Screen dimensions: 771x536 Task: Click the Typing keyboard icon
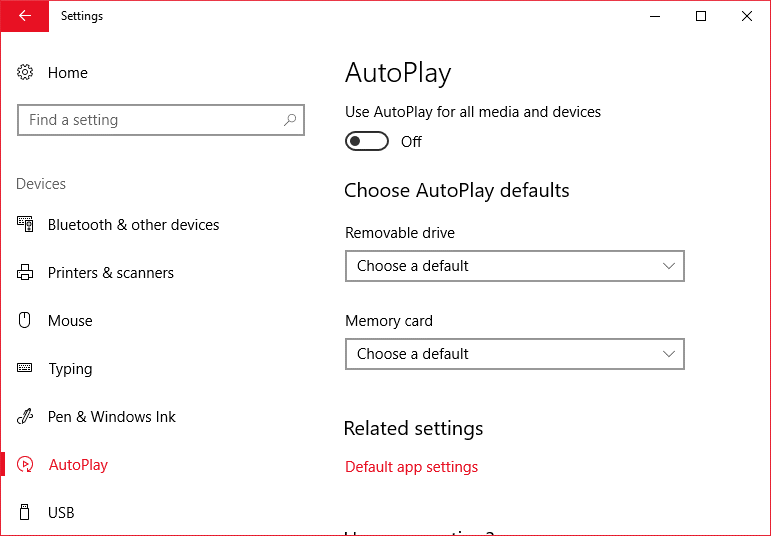26,369
